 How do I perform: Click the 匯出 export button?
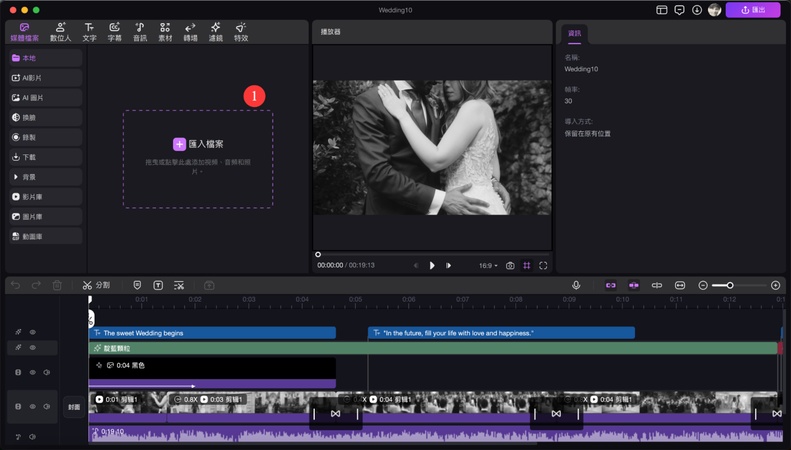coord(752,10)
